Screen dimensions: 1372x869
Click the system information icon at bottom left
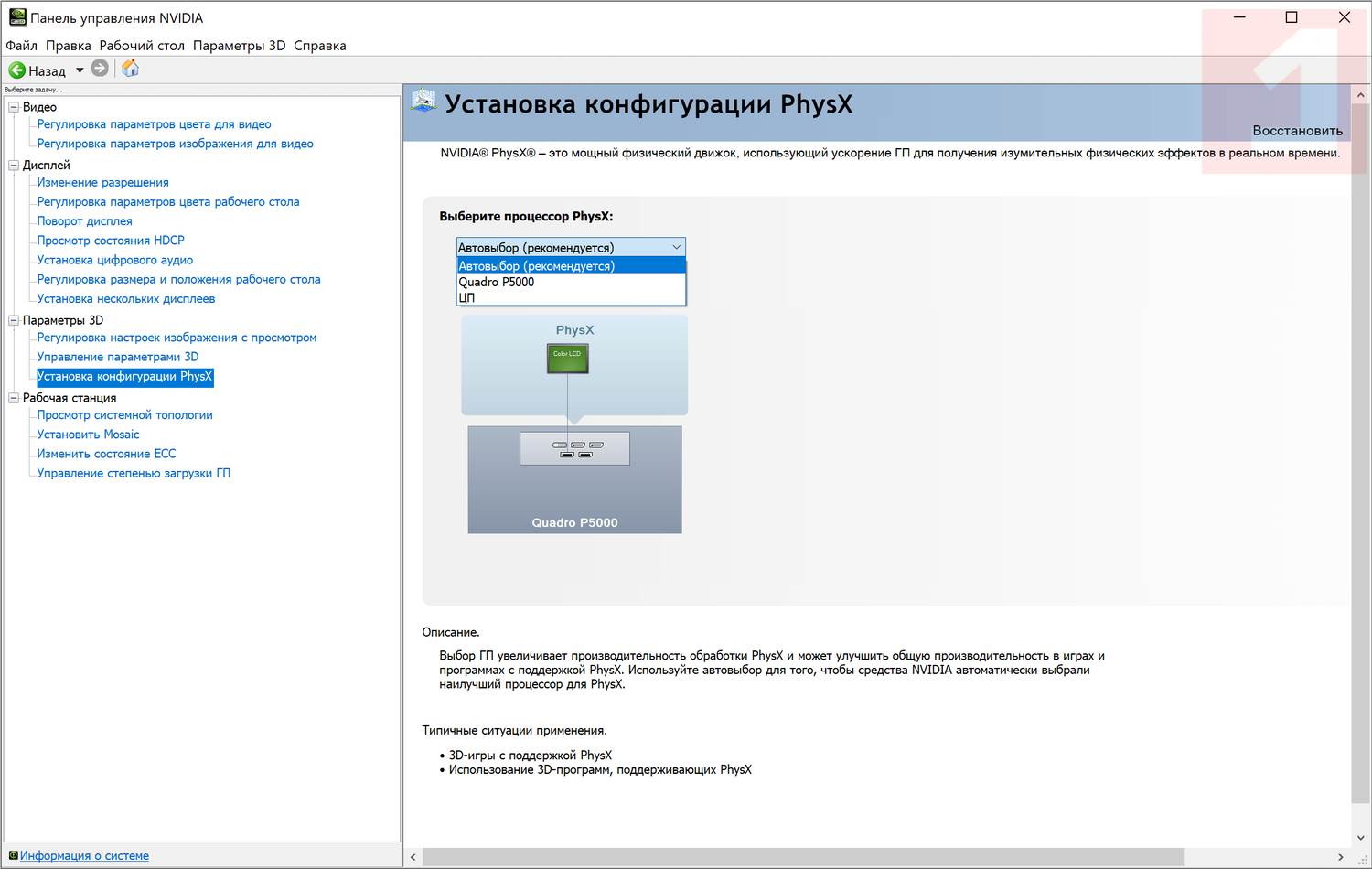click(x=14, y=856)
